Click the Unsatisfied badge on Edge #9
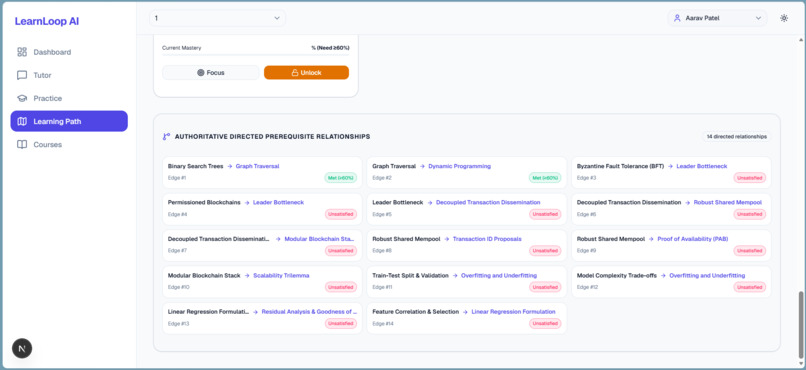 [749, 251]
